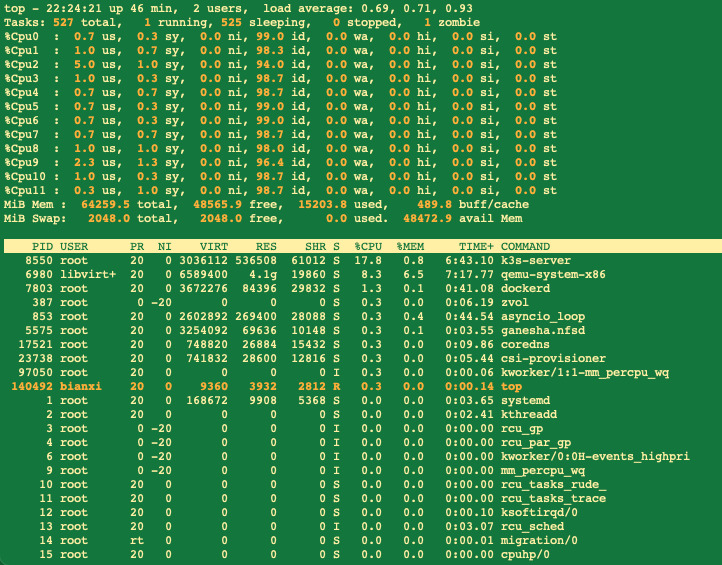Image resolution: width=722 pixels, height=565 pixels.
Task: Click the rcu_par_gp command
Action: click(536, 443)
